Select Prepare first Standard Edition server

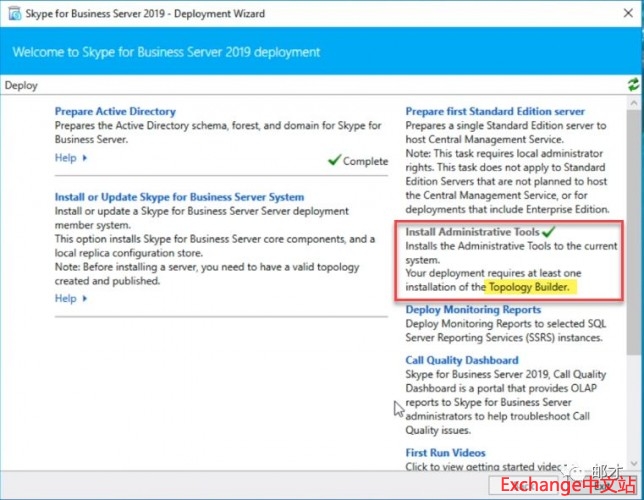(x=495, y=112)
